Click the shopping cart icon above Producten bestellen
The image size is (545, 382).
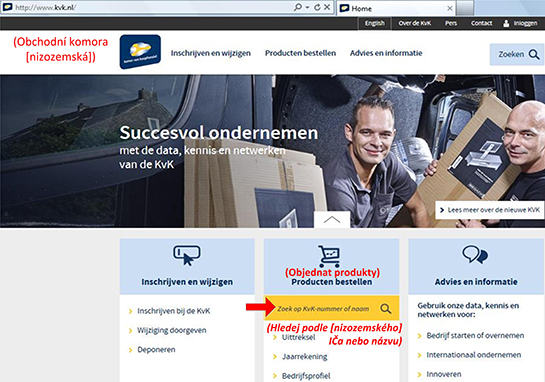[329, 256]
